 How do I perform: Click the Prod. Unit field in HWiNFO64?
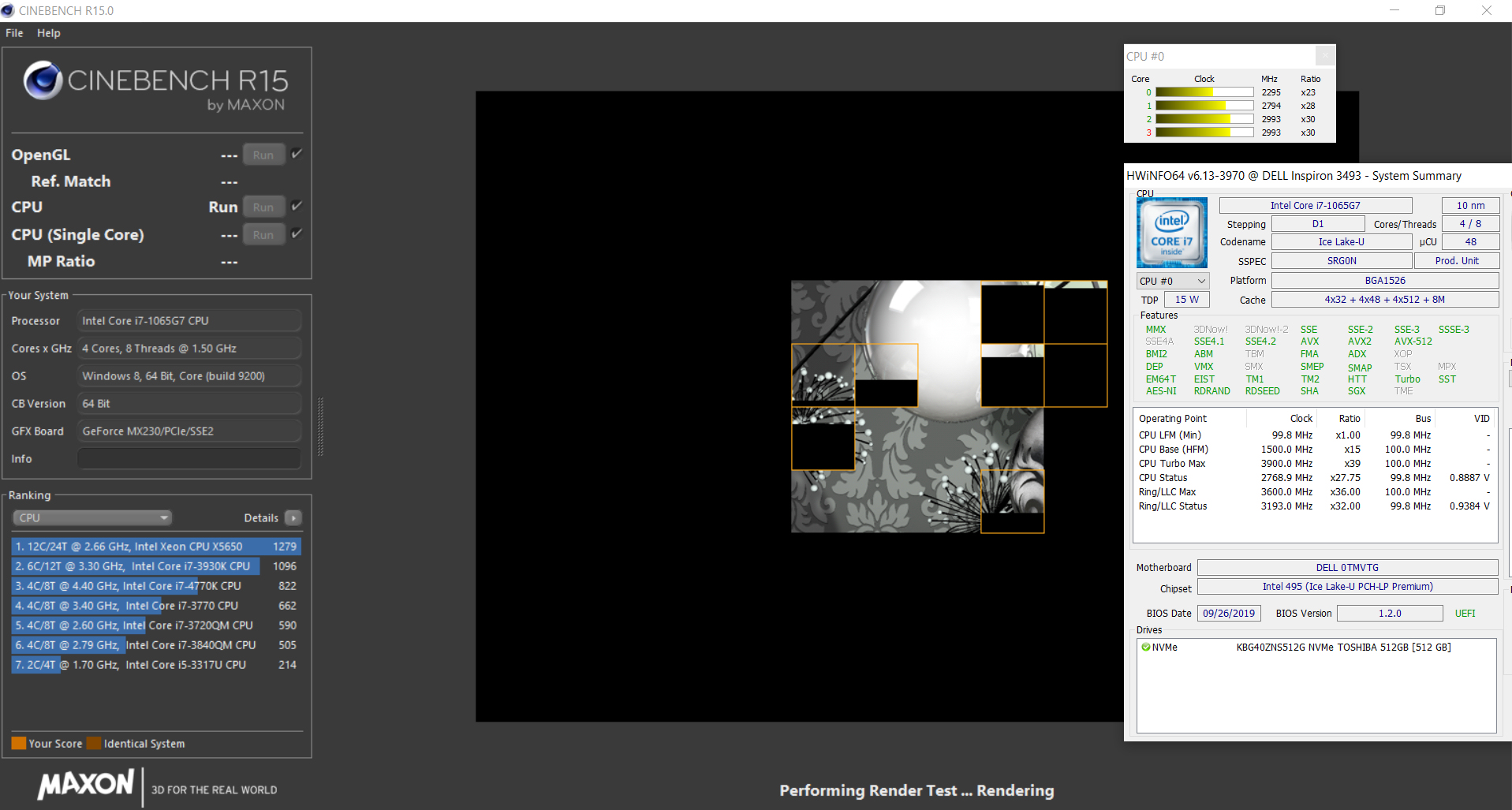click(x=1457, y=261)
